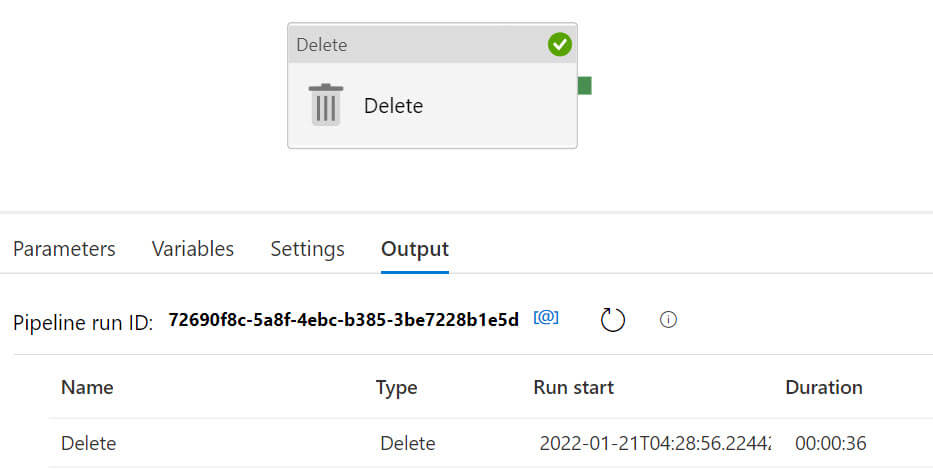Image resolution: width=933 pixels, height=469 pixels.
Task: Open the Settings tab
Action: [x=307, y=249]
